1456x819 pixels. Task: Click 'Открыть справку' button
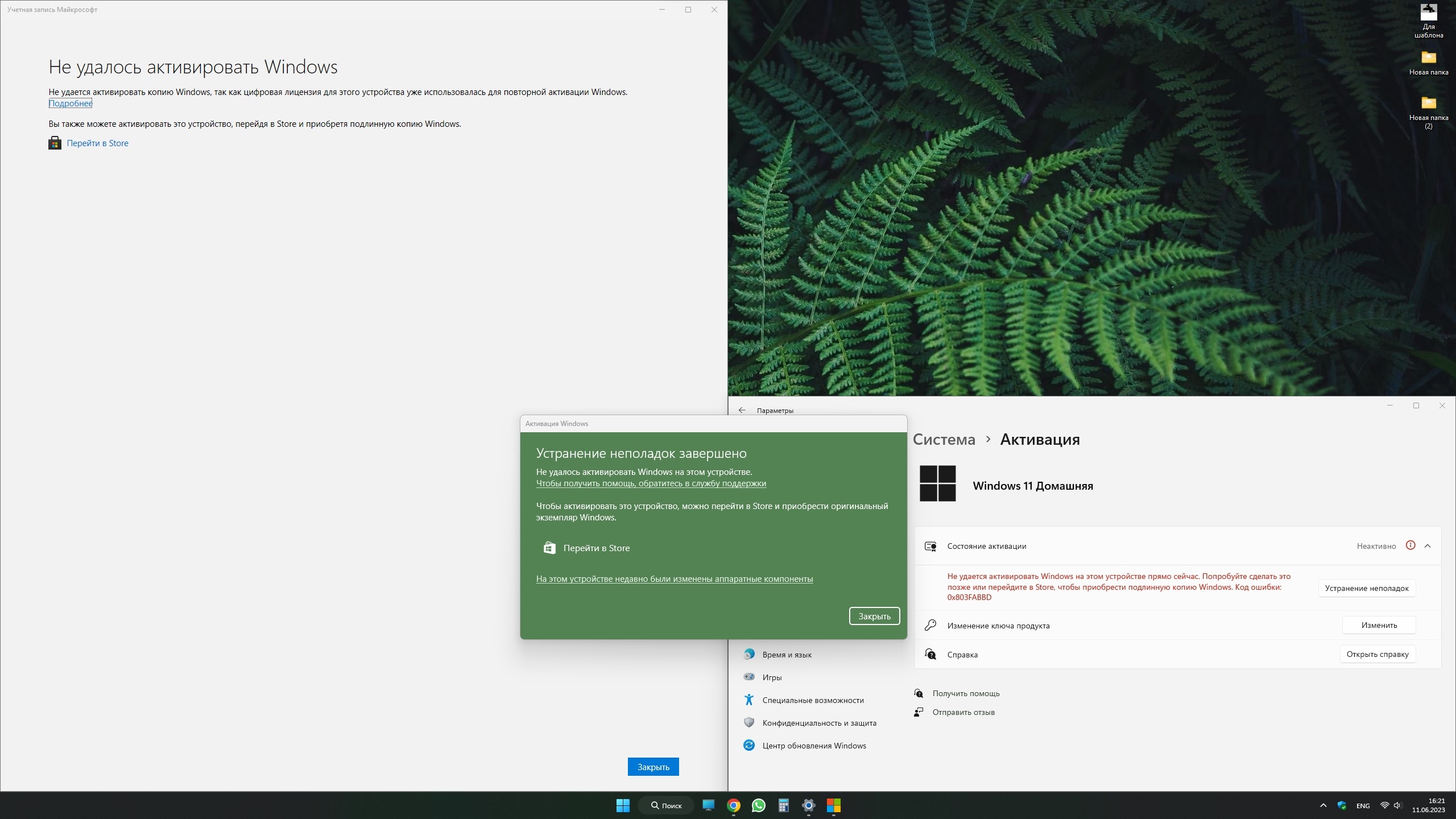(x=1378, y=654)
